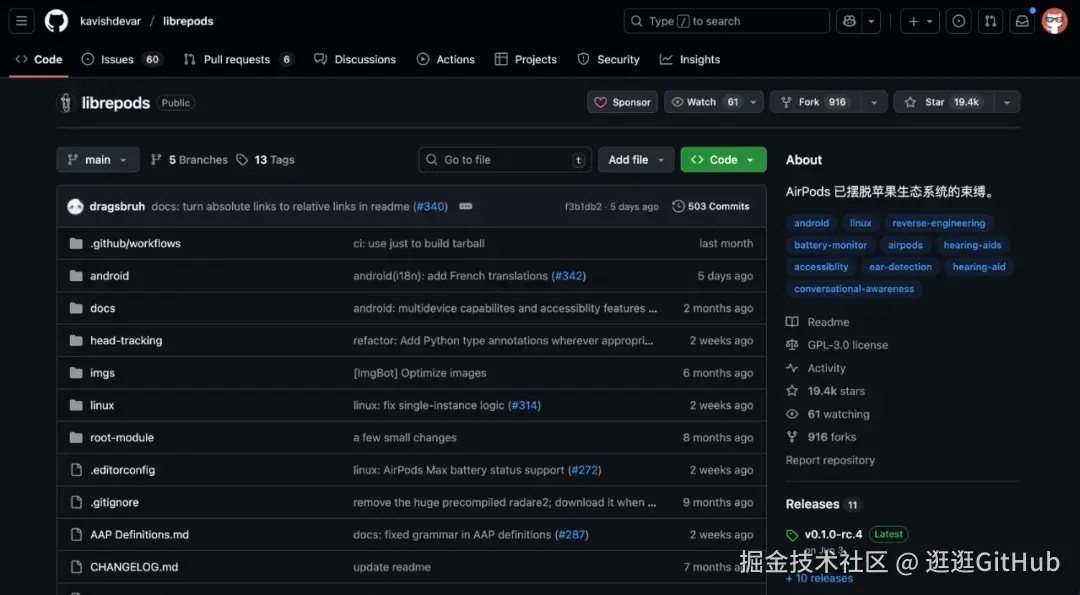1080x595 pixels.
Task: Switch to the Pull requests tab
Action: (238, 59)
